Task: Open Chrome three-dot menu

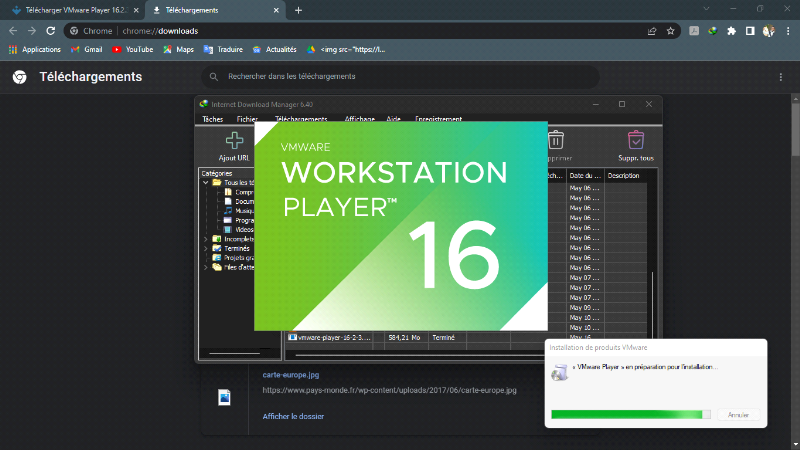Action: pyautogui.click(x=787, y=31)
